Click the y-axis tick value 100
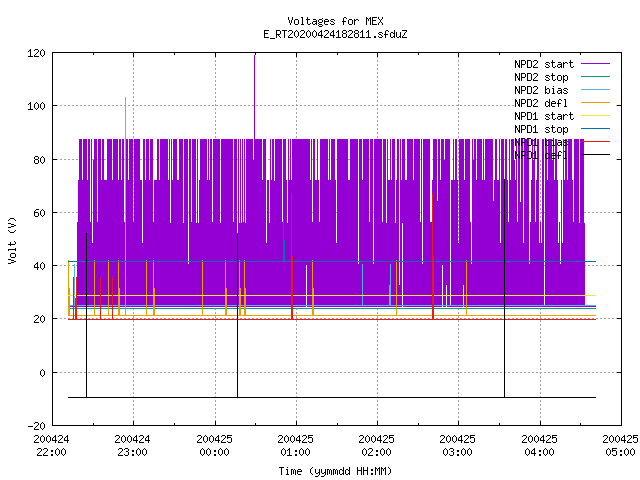Image resolution: width=640 pixels, height=480 pixels. point(36,106)
